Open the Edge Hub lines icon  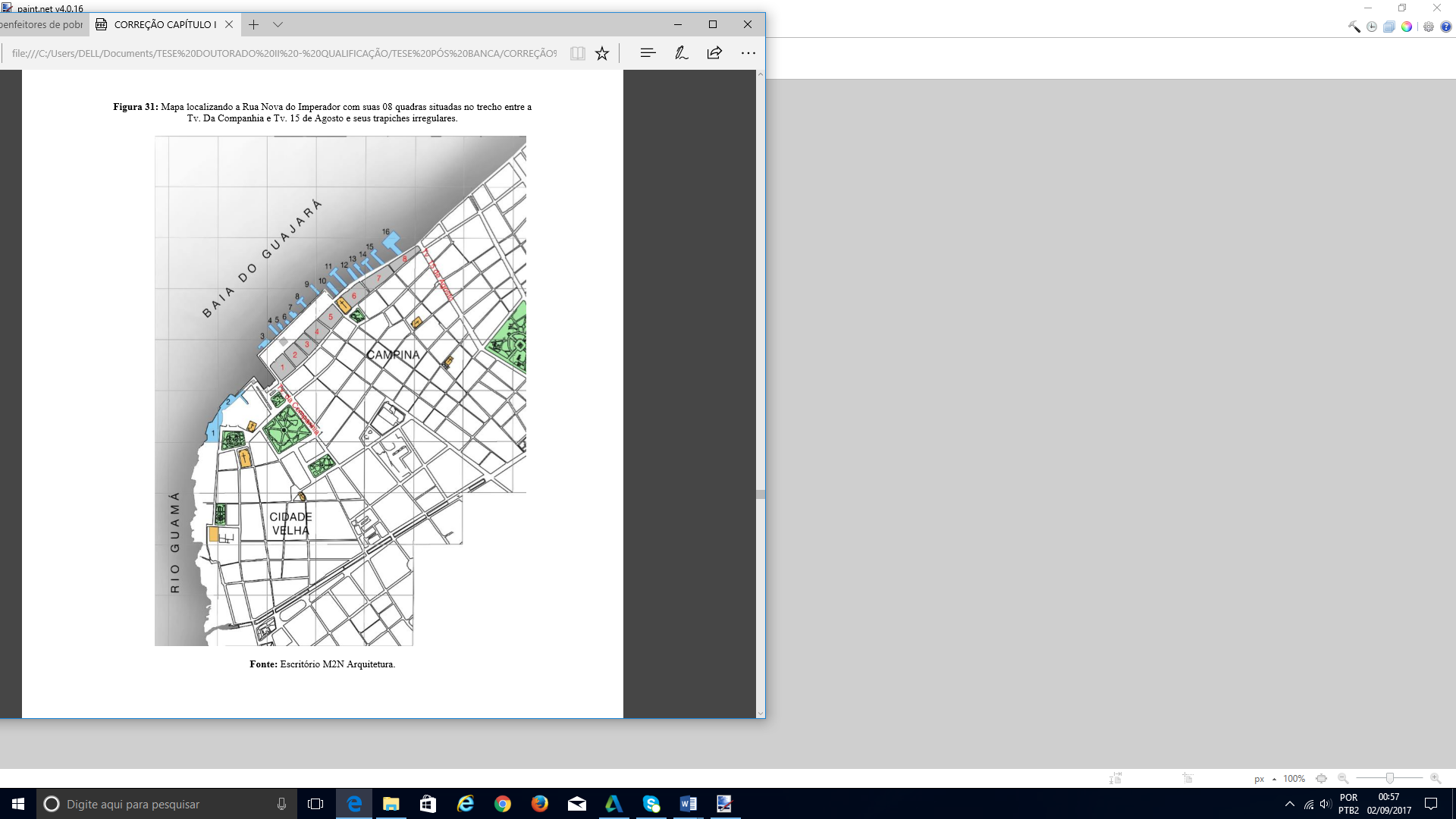tap(648, 53)
